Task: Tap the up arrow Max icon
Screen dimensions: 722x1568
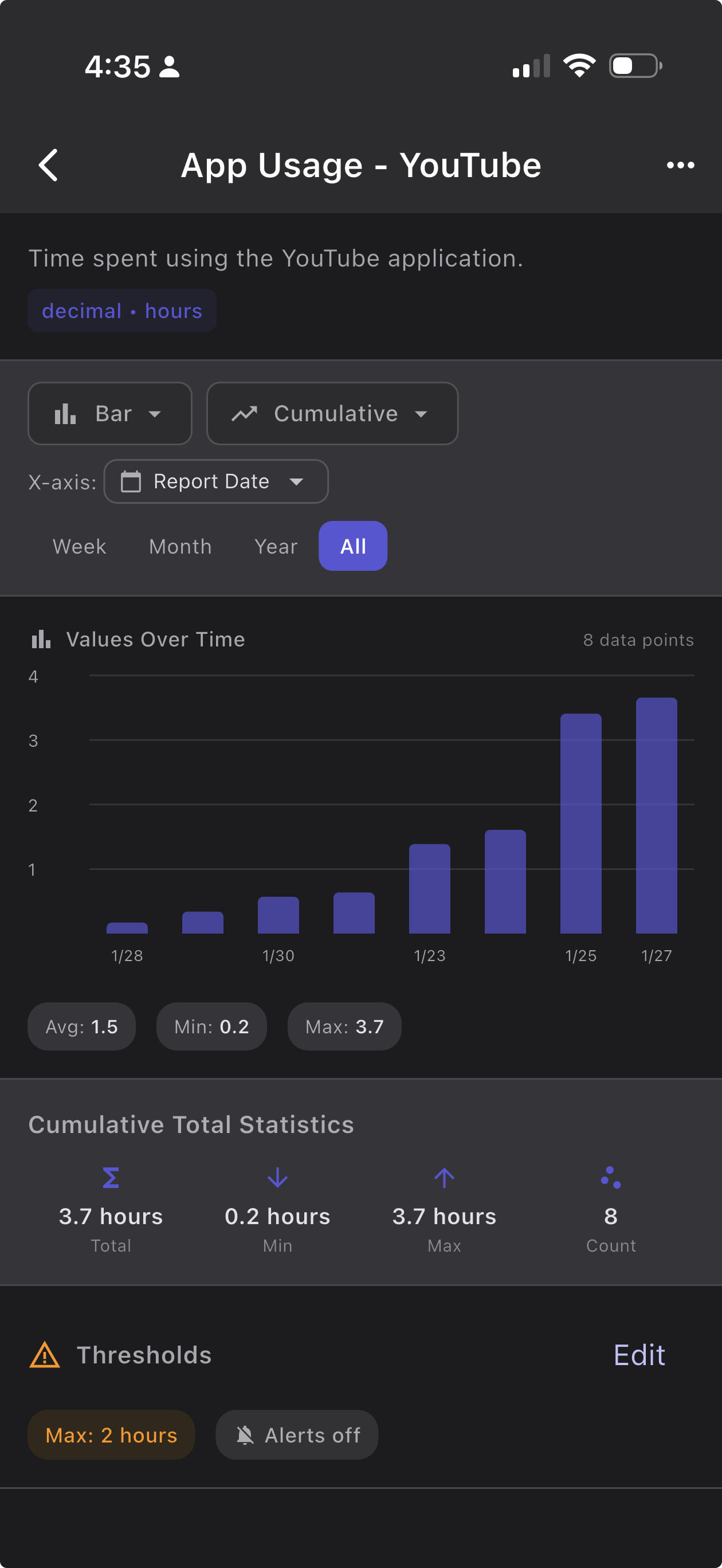Action: tap(445, 1178)
